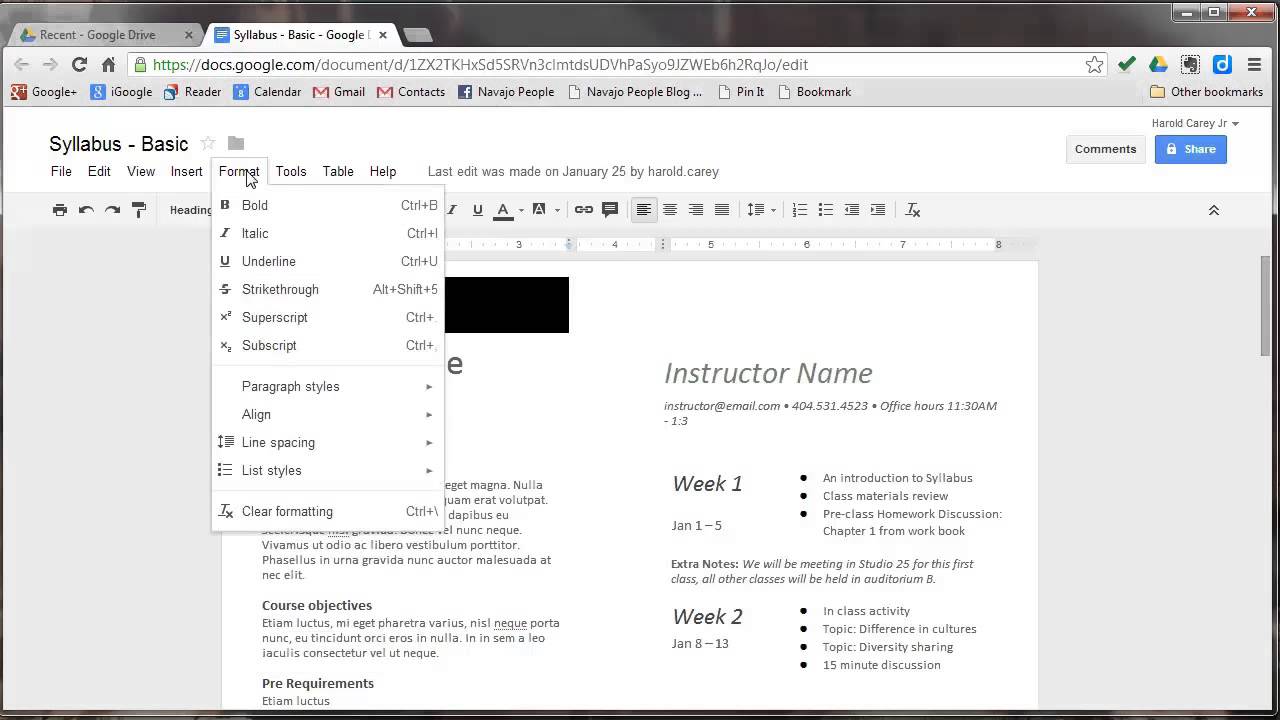
Task: Click the Insert comment bubble icon
Action: (x=610, y=210)
